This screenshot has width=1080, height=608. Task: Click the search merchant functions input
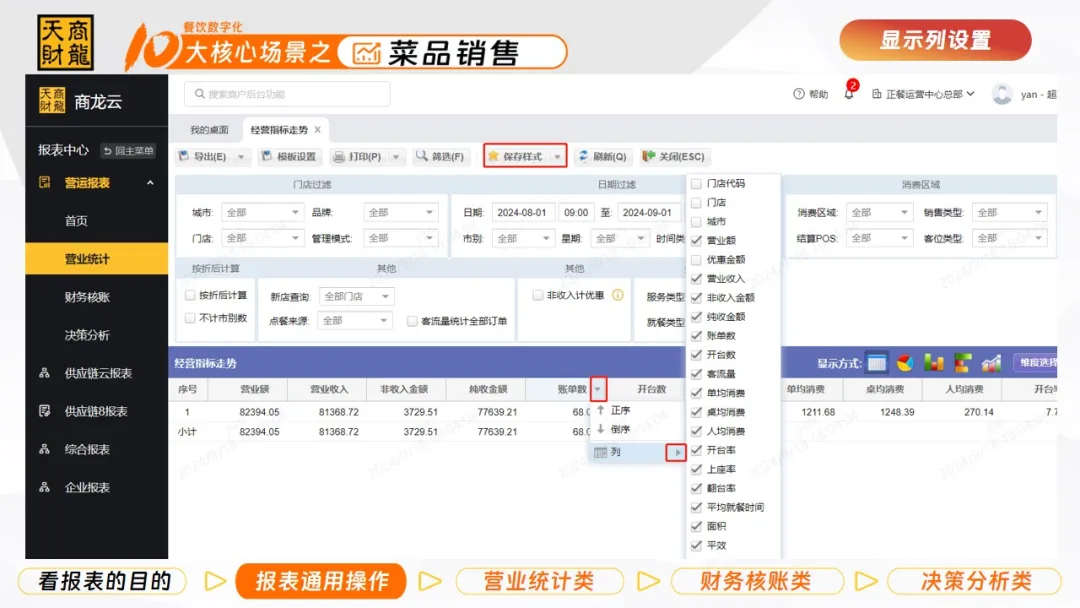coord(287,94)
